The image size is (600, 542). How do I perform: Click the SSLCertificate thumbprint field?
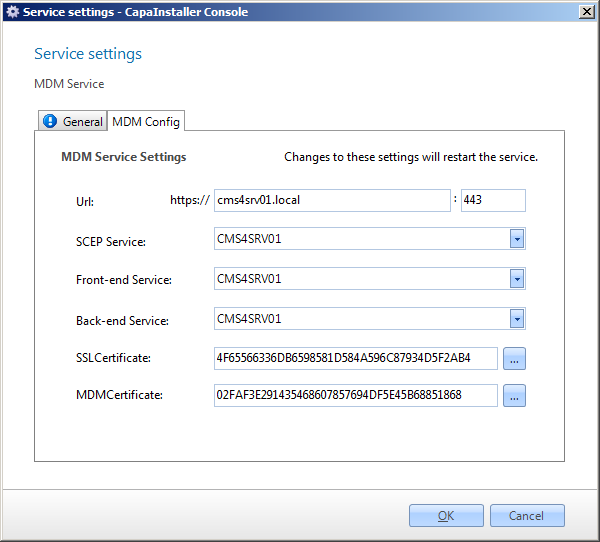point(356,358)
